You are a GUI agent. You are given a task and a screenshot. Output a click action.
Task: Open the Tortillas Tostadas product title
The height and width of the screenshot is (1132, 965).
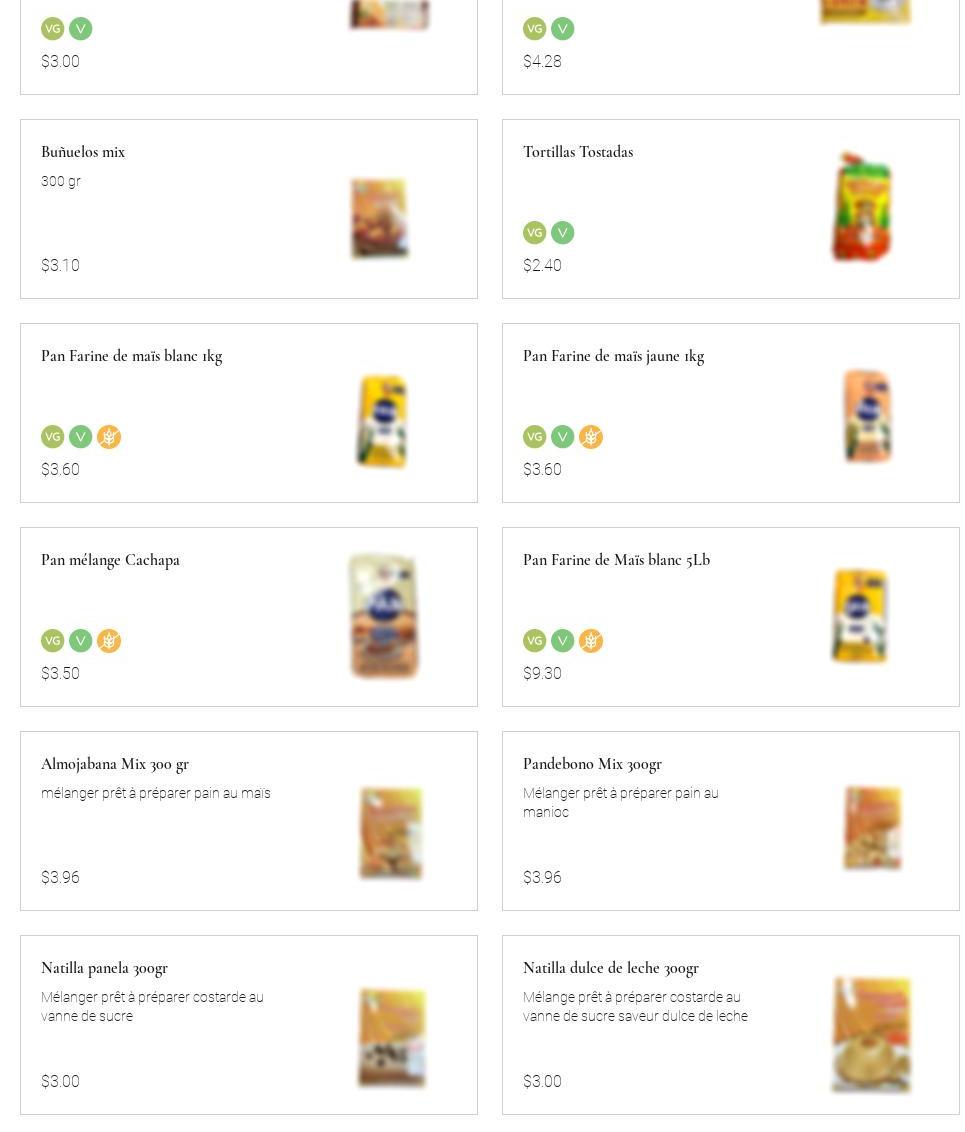[x=578, y=152]
